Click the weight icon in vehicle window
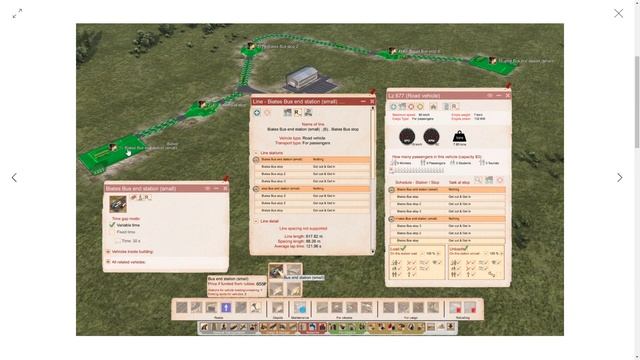Viewport: 640px width, 360px height. [459, 137]
